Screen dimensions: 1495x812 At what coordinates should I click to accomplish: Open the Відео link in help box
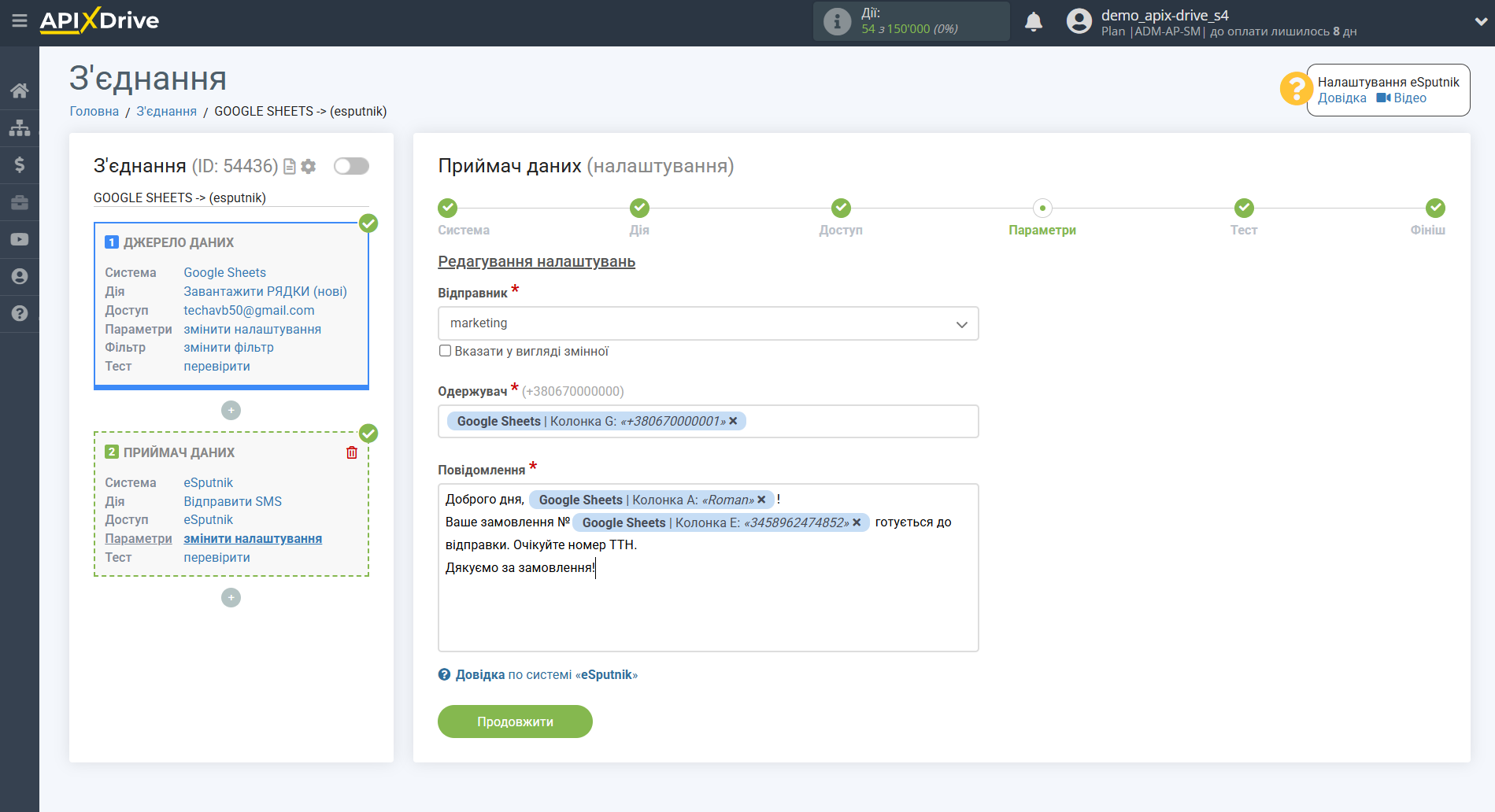(x=1401, y=98)
